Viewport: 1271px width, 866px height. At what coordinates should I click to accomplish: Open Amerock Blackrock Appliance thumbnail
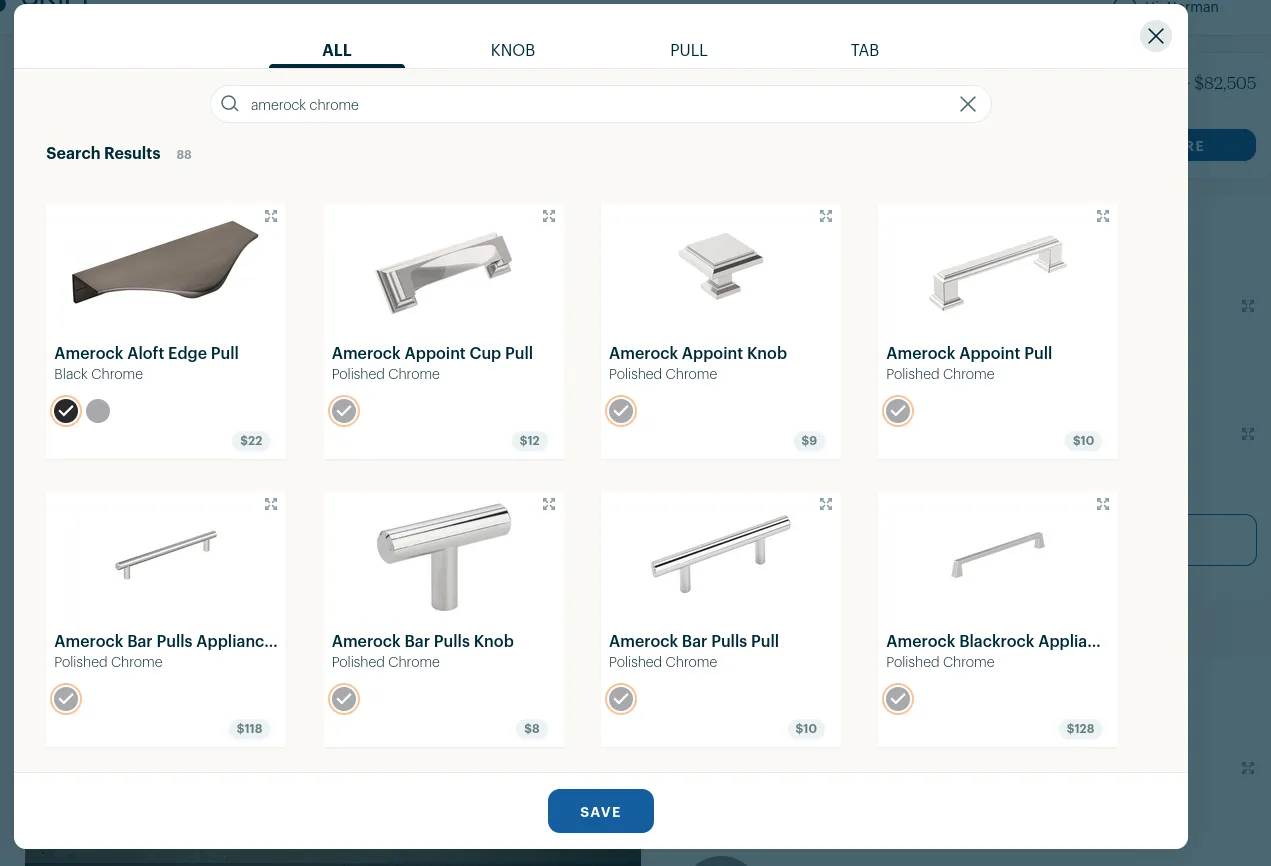click(998, 555)
